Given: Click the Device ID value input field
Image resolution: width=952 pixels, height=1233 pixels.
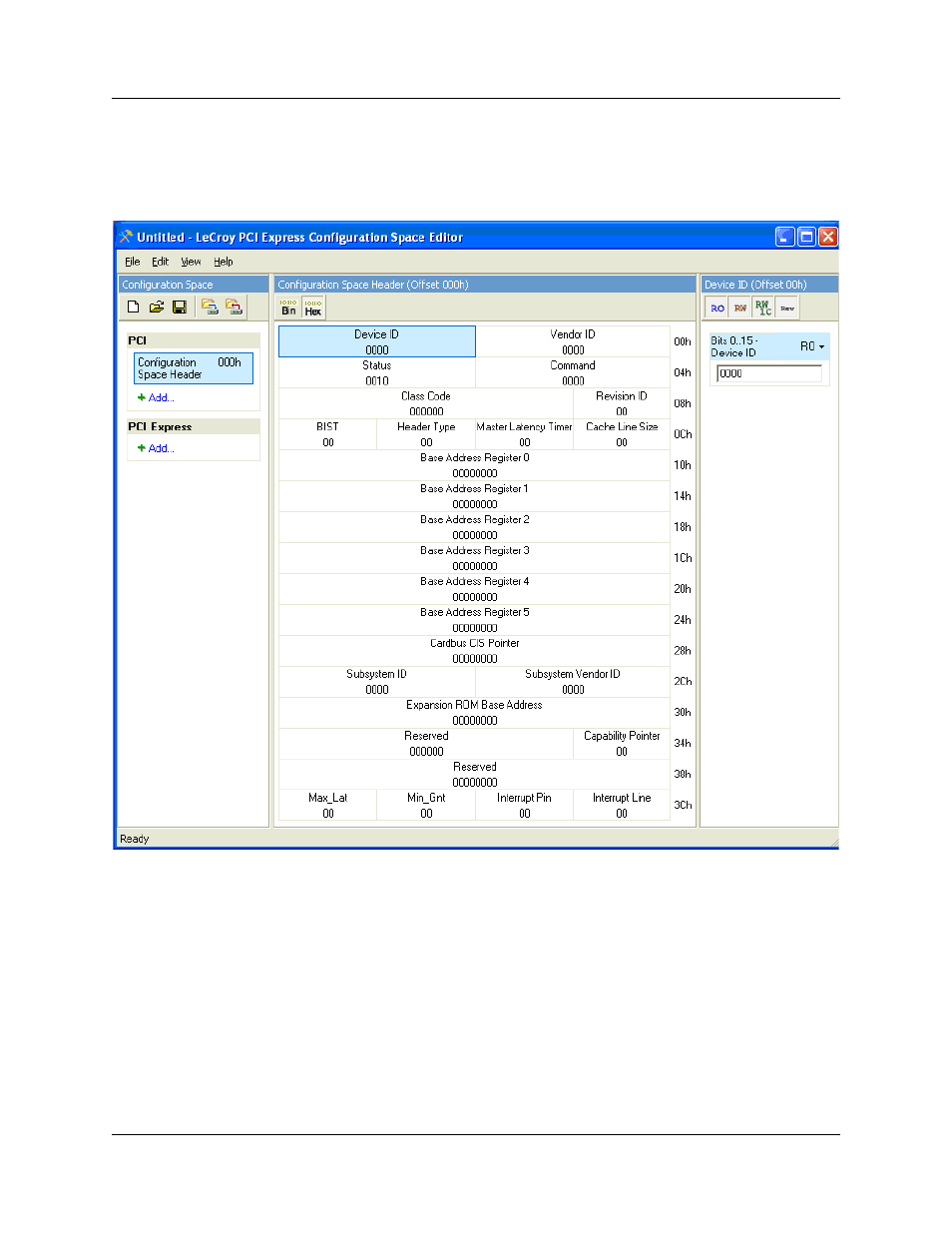Looking at the screenshot, I should (x=769, y=373).
